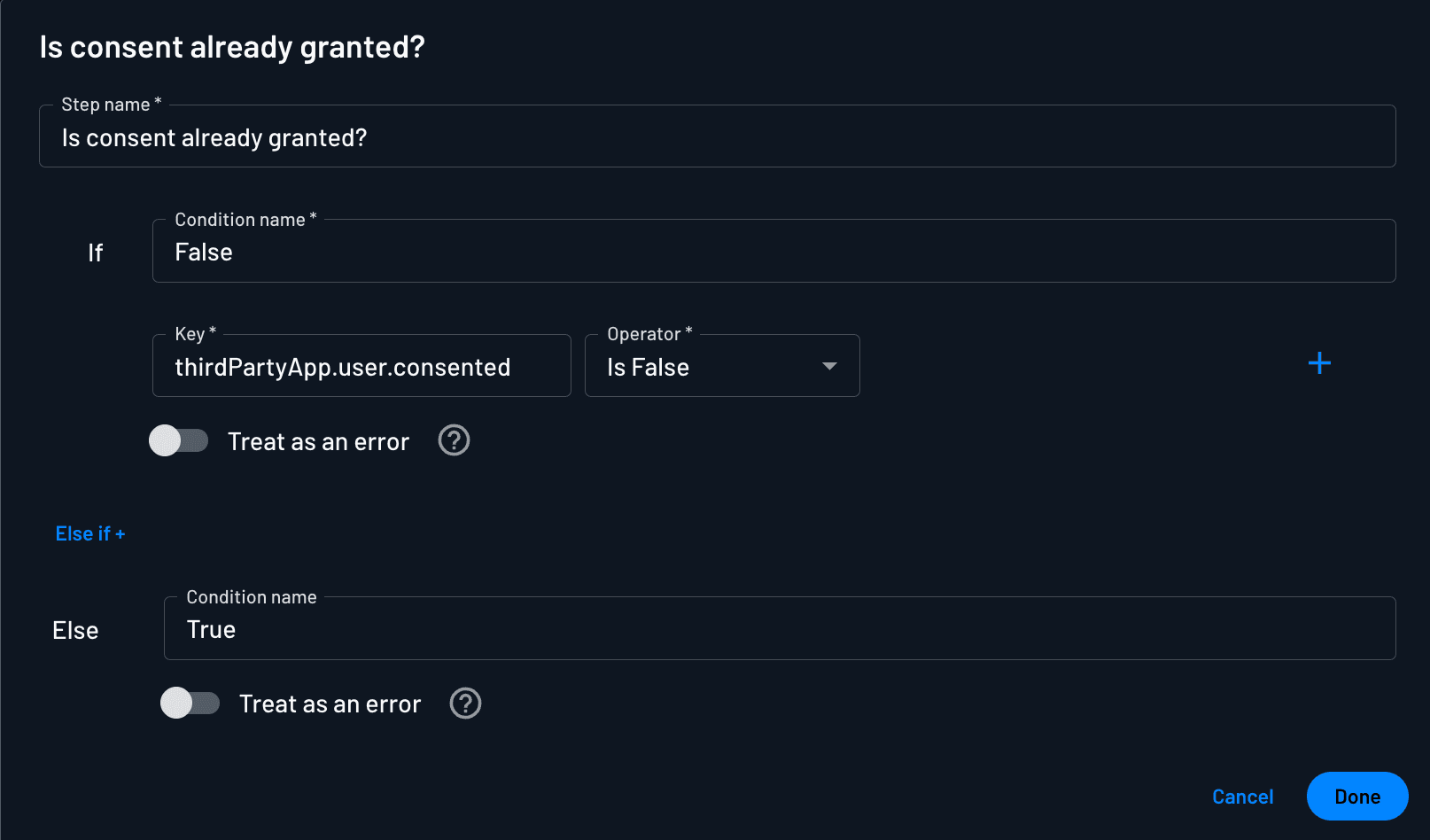Select the If label beside the condition
Image resolution: width=1430 pixels, height=840 pixels.
tap(95, 252)
